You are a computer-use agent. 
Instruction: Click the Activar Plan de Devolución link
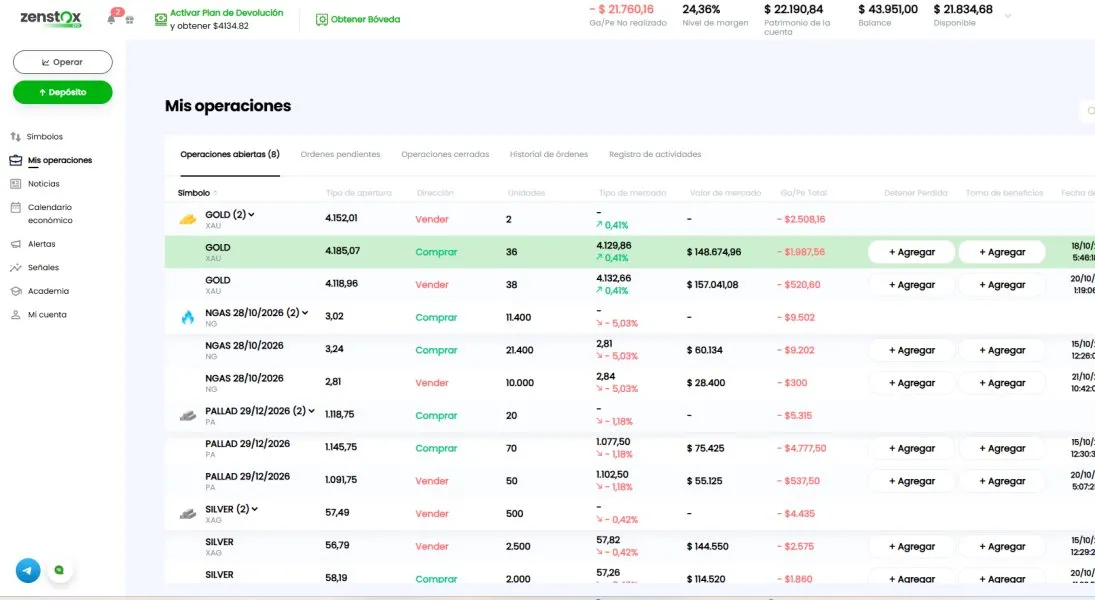coord(227,13)
